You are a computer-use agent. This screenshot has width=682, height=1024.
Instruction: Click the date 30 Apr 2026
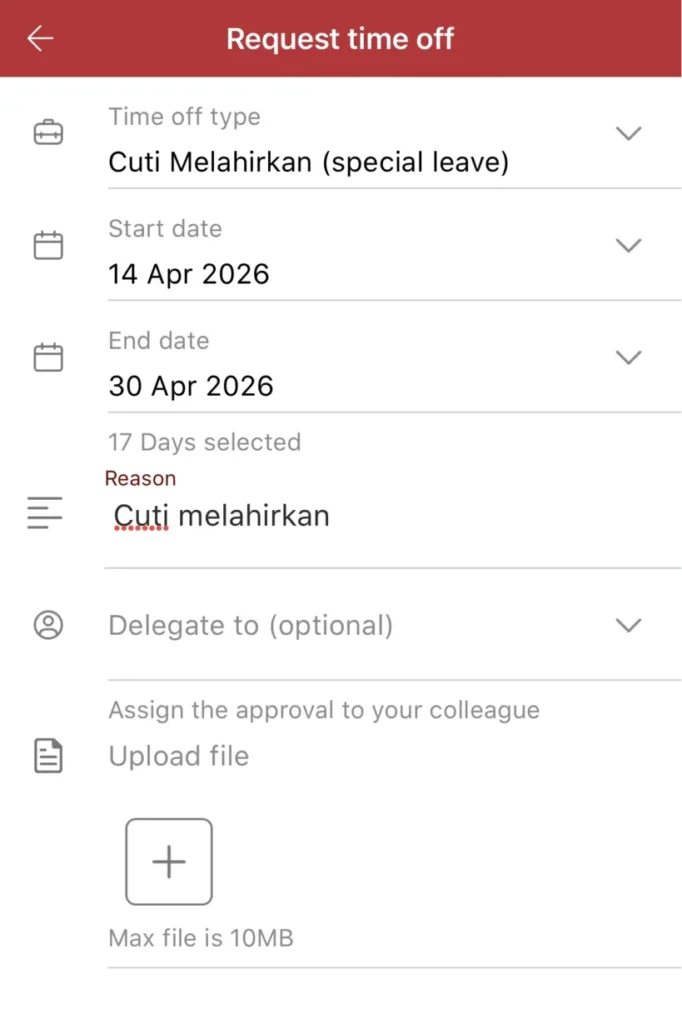pyautogui.click(x=191, y=385)
